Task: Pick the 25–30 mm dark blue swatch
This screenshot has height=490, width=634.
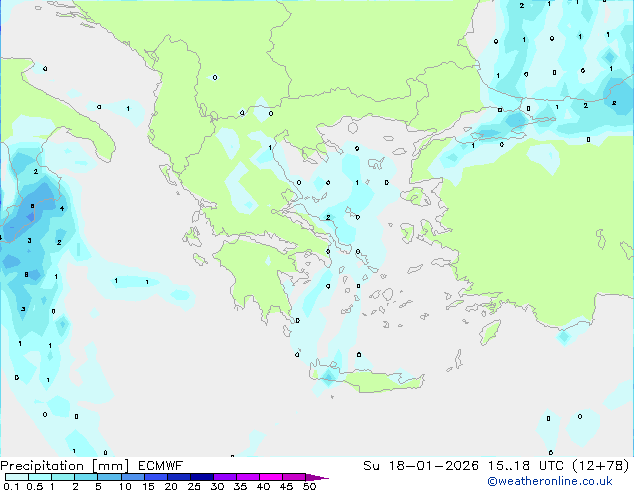Action: (x=202, y=477)
